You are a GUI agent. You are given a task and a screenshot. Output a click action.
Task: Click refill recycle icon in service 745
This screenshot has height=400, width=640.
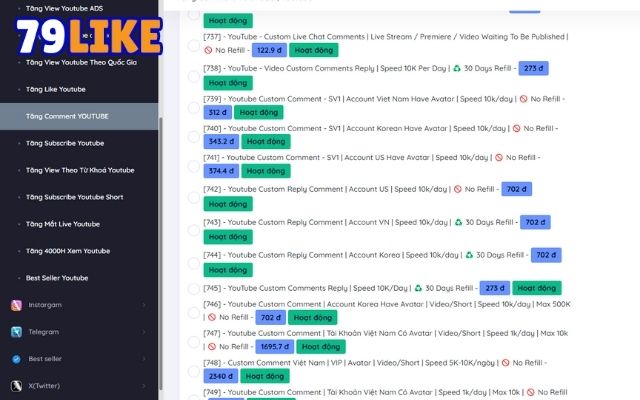point(418,288)
